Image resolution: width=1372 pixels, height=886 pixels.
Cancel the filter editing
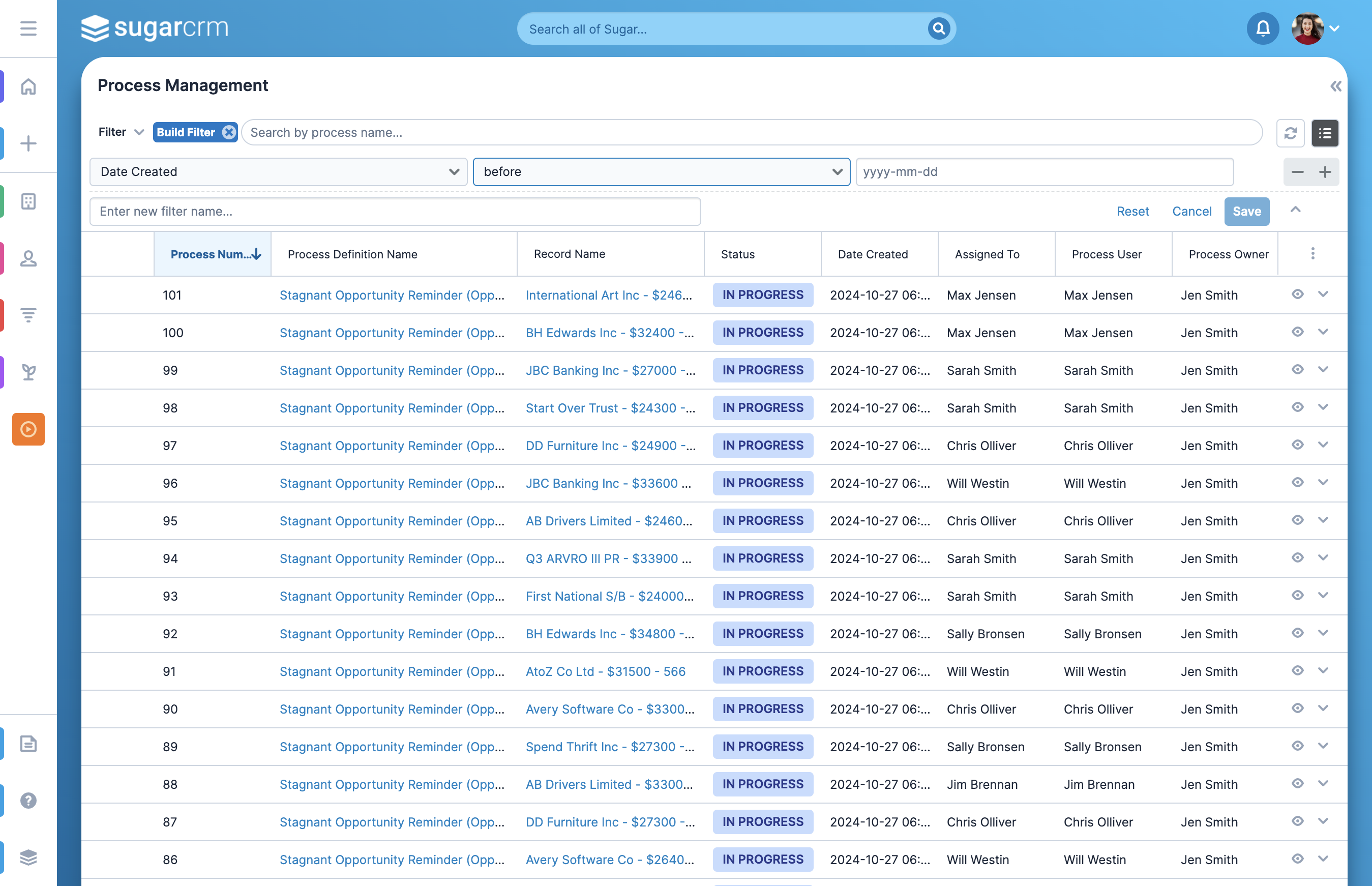click(1192, 211)
